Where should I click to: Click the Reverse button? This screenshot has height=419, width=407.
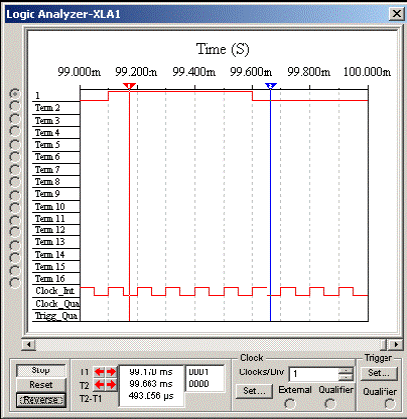(x=41, y=400)
